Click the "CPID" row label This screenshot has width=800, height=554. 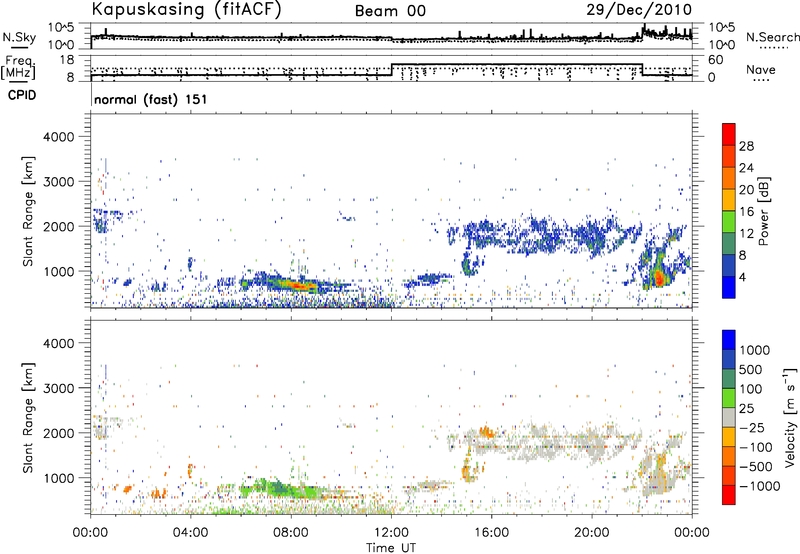(22, 95)
